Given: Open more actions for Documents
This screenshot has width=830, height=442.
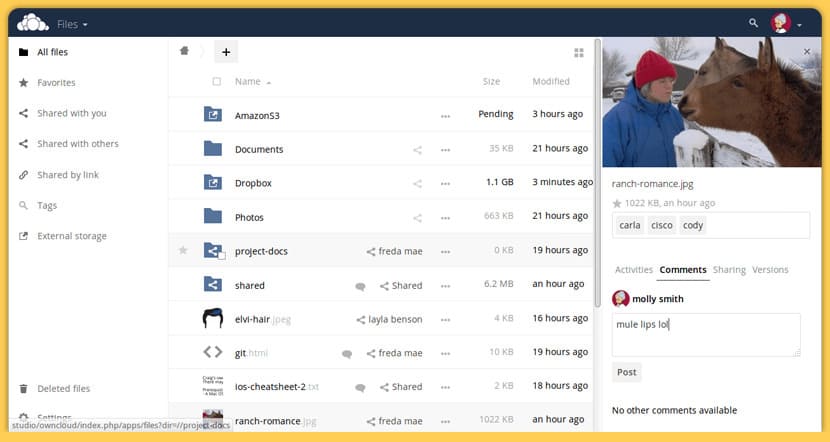Looking at the screenshot, I should (x=445, y=150).
